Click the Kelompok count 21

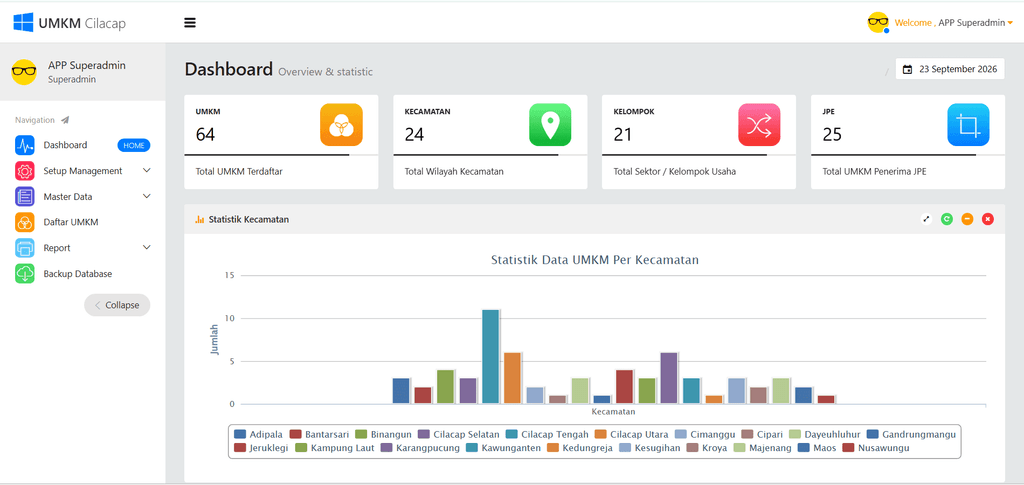622,135
